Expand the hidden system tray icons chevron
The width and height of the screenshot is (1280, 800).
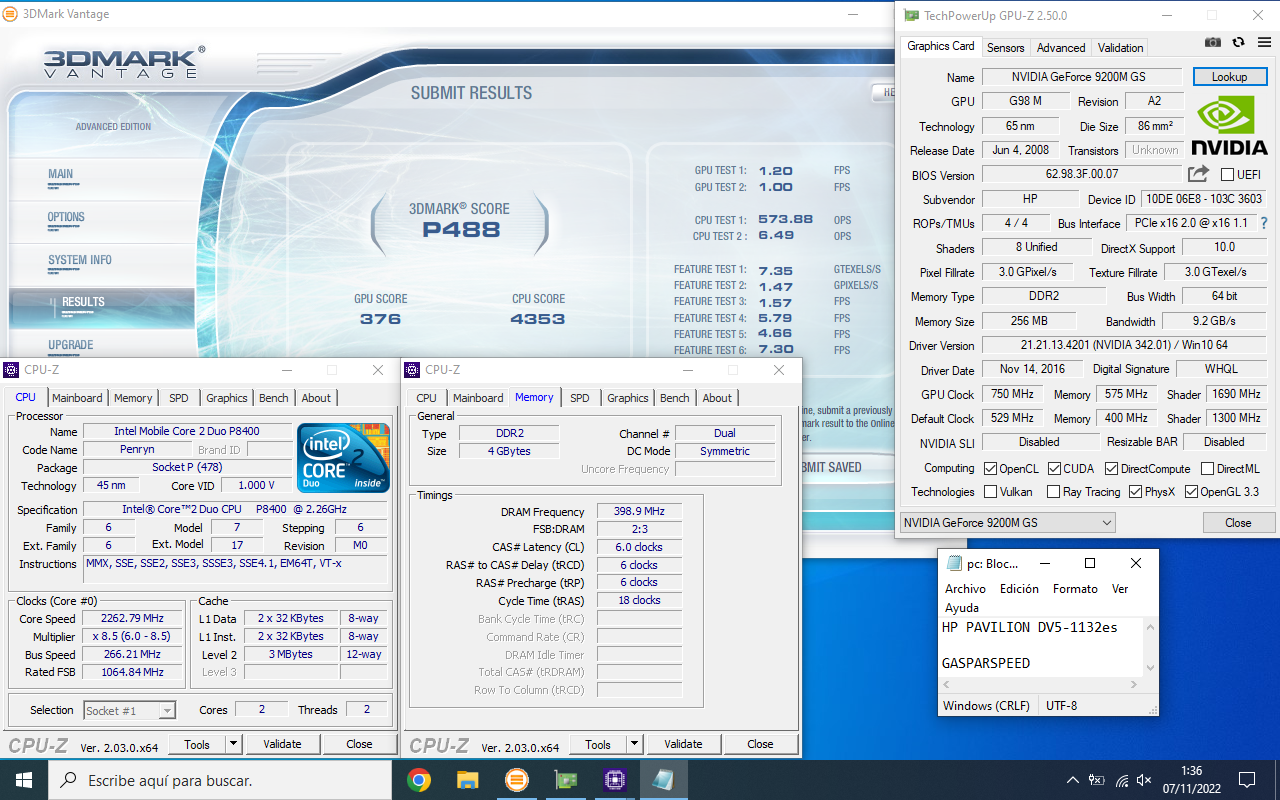click(x=1072, y=780)
